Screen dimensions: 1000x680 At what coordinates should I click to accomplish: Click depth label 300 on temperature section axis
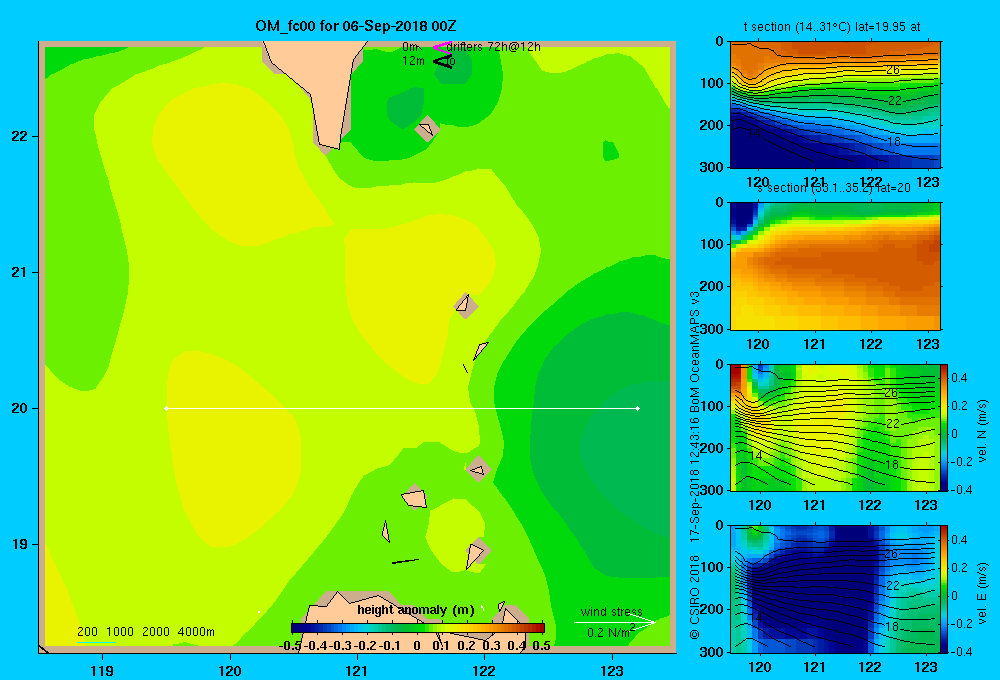pyautogui.click(x=711, y=167)
